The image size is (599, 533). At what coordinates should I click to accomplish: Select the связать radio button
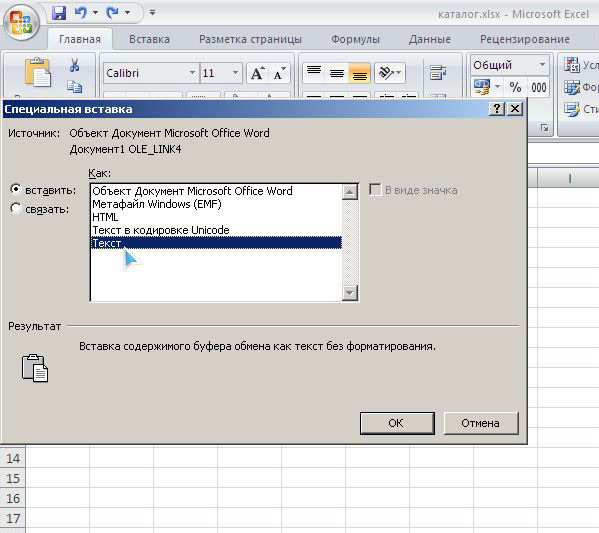coord(16,208)
